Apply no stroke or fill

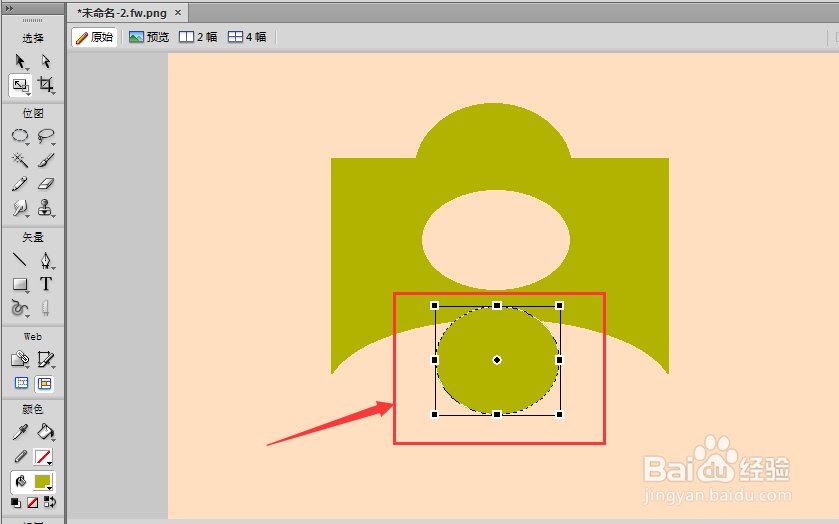[x=33, y=503]
